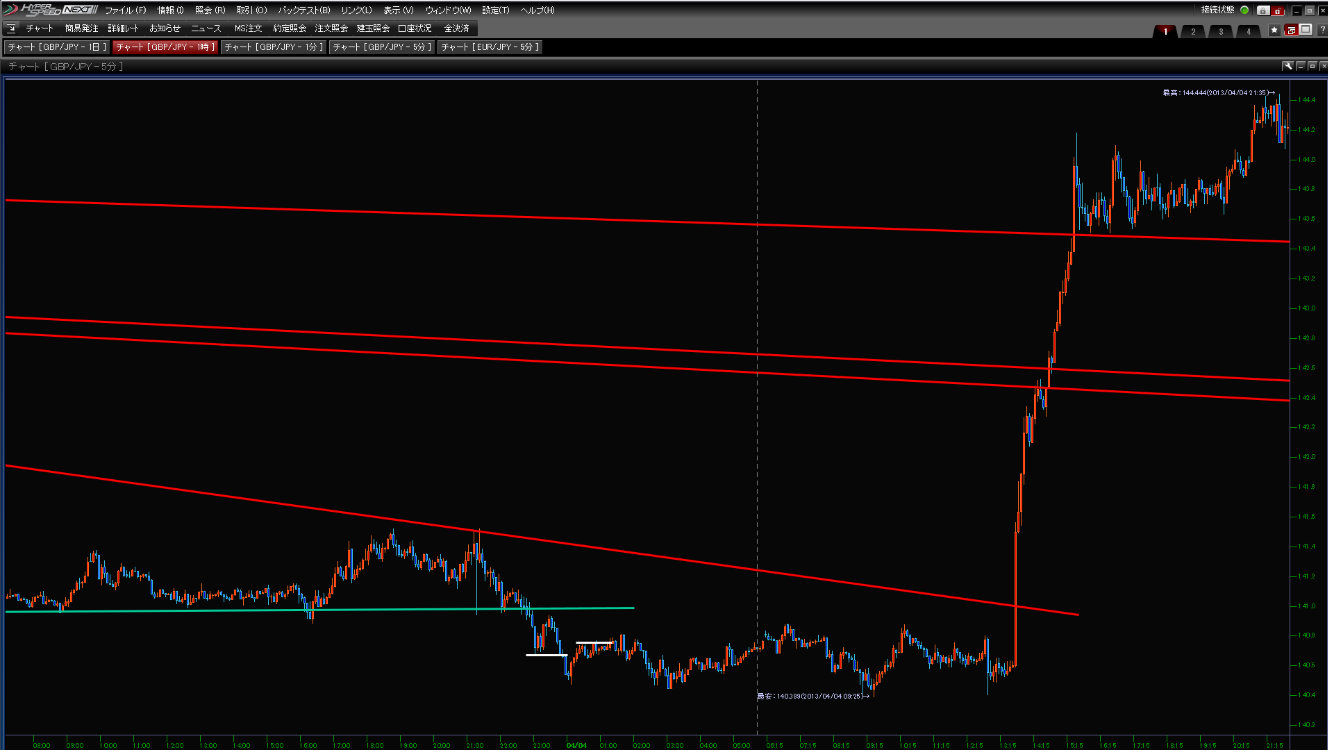This screenshot has width=1328, height=750.
Task: Click the green horizontal support line
Action: [320, 609]
